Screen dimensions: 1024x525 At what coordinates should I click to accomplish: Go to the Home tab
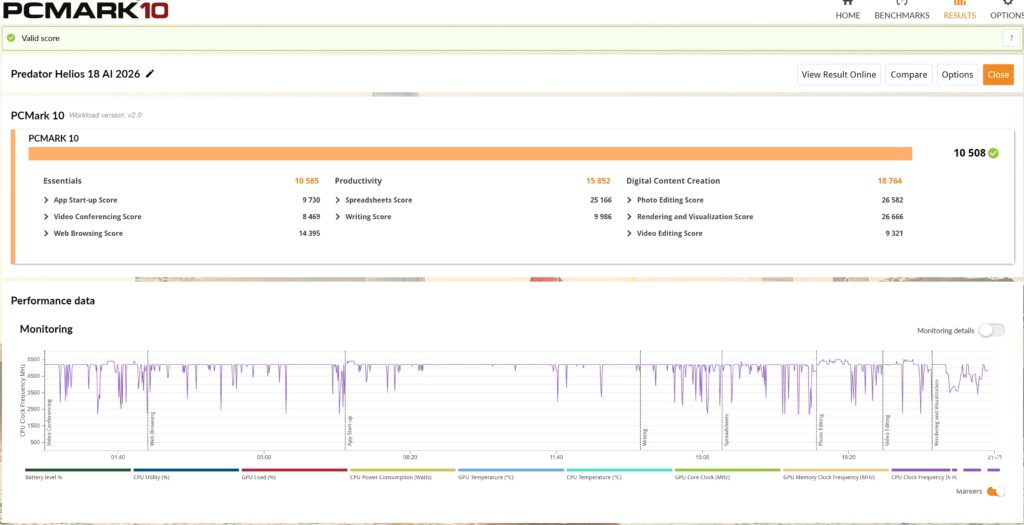tap(848, 10)
